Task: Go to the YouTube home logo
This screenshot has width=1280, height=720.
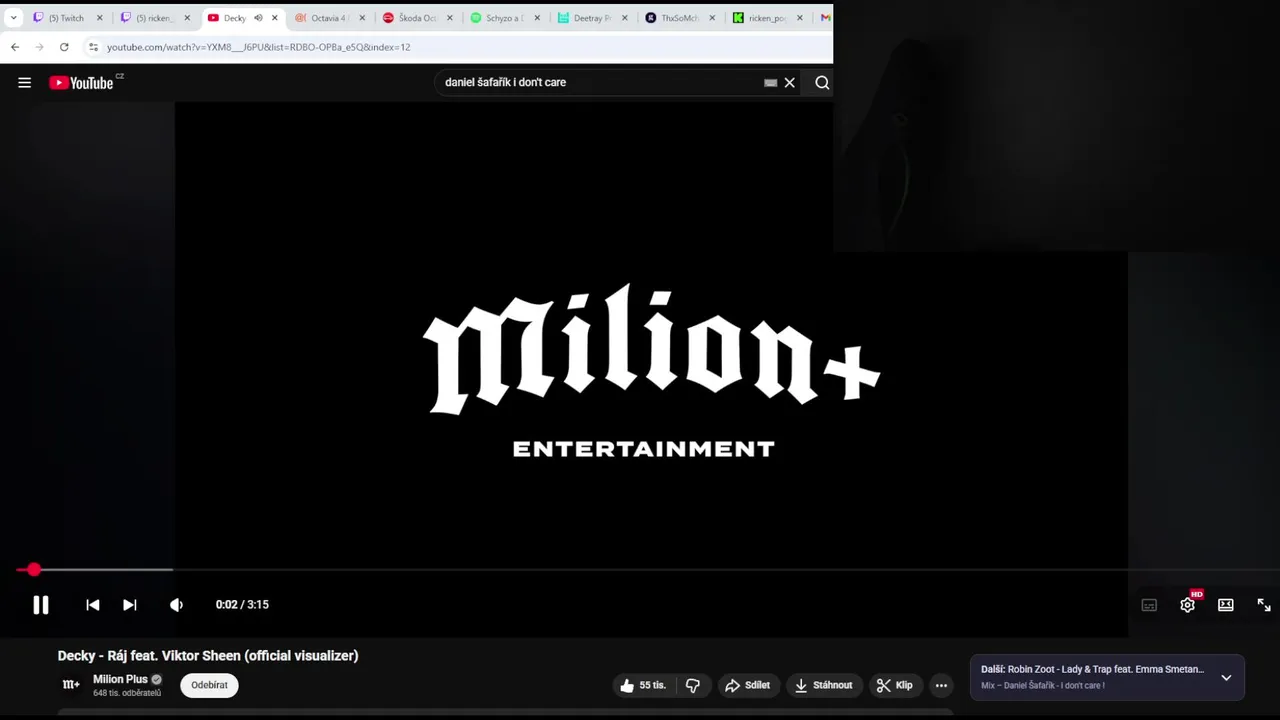Action: point(83,83)
